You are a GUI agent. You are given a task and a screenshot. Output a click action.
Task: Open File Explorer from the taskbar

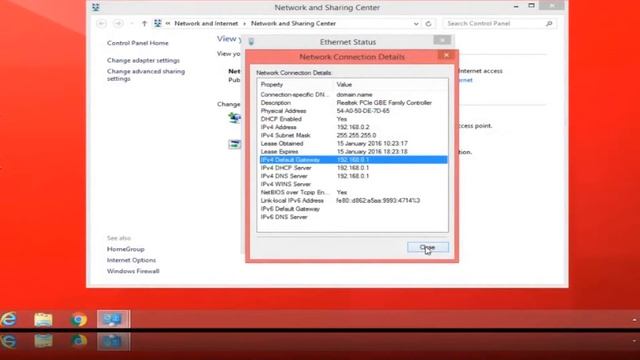pos(43,319)
